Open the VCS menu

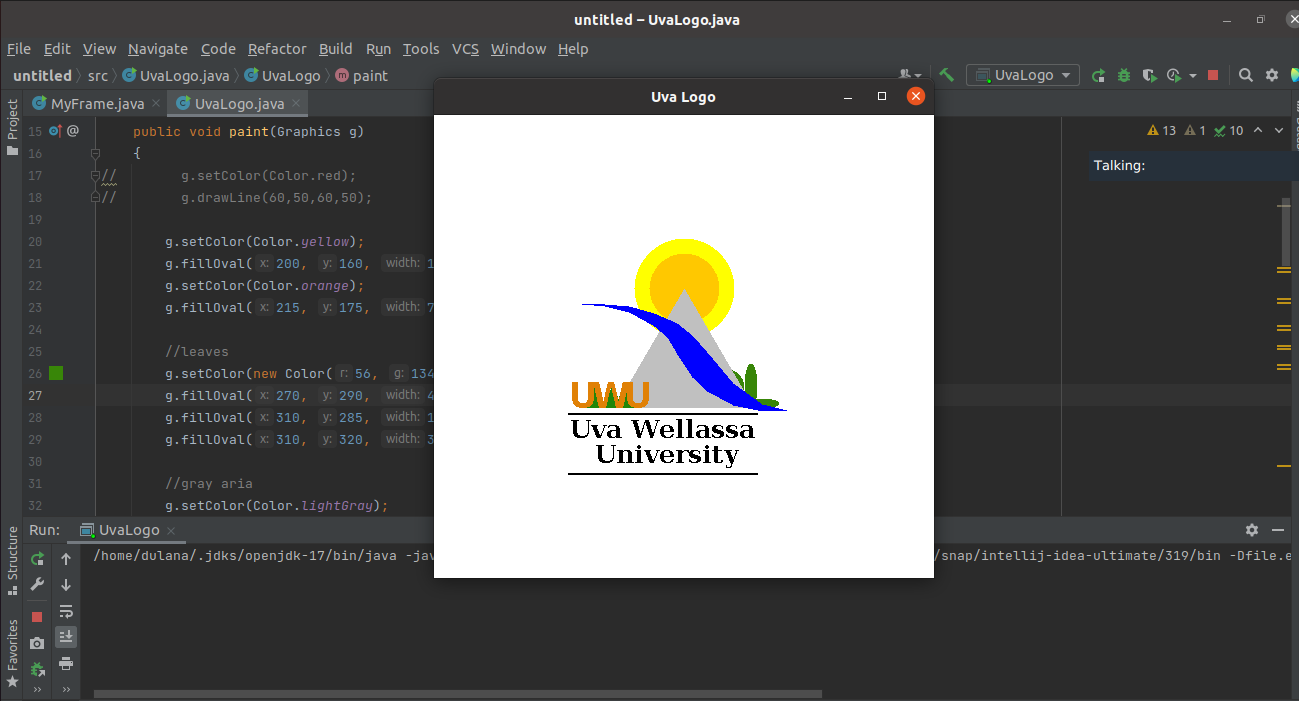465,48
